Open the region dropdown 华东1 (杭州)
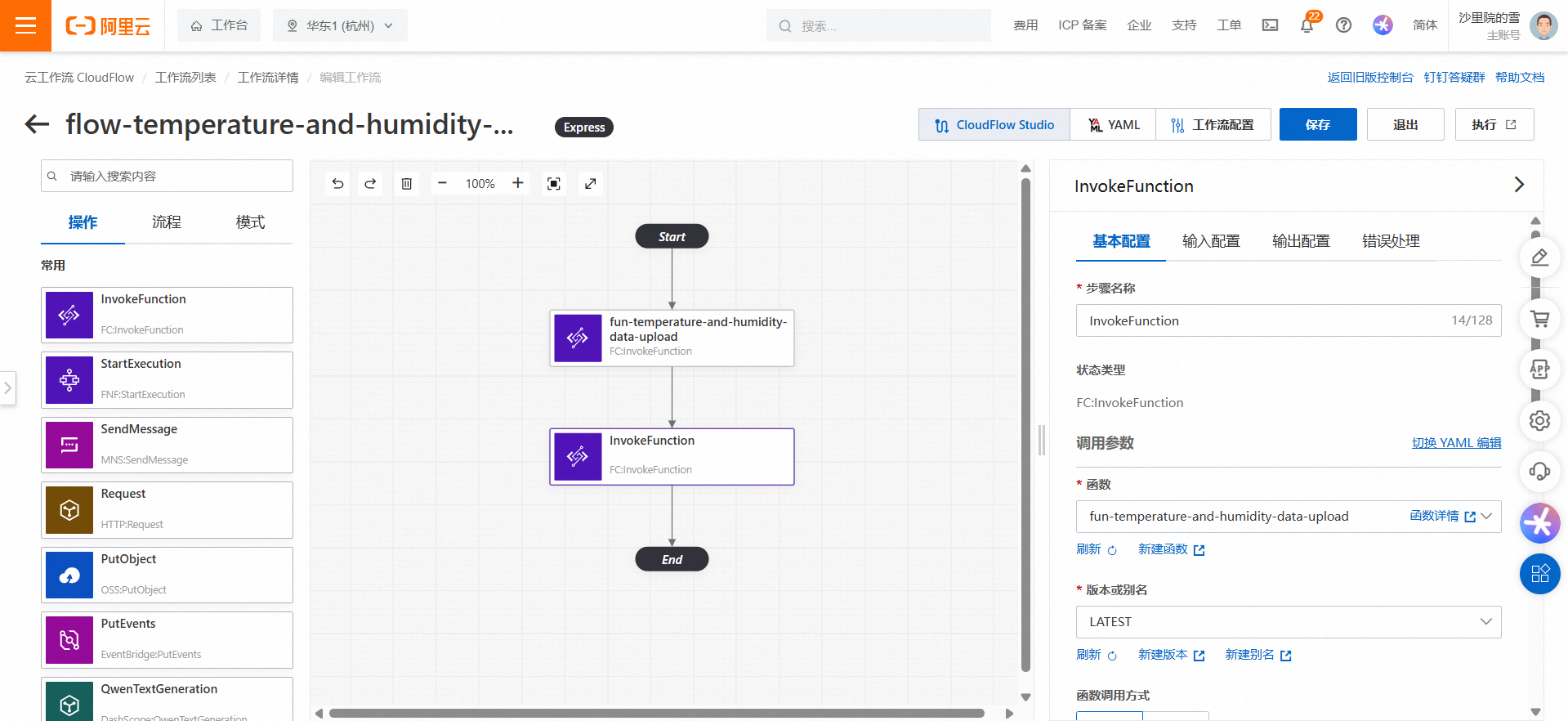The width and height of the screenshot is (1568, 721). [x=340, y=25]
